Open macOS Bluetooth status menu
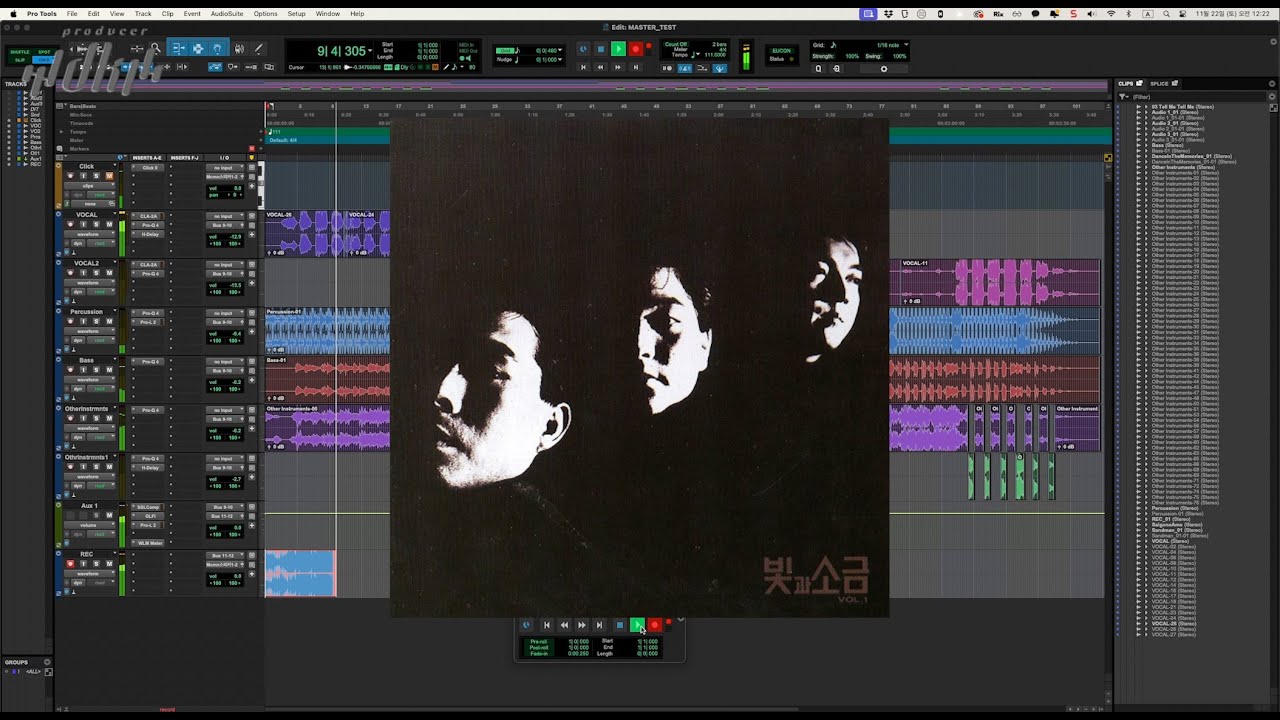Image resolution: width=1280 pixels, height=720 pixels. tap(1128, 14)
